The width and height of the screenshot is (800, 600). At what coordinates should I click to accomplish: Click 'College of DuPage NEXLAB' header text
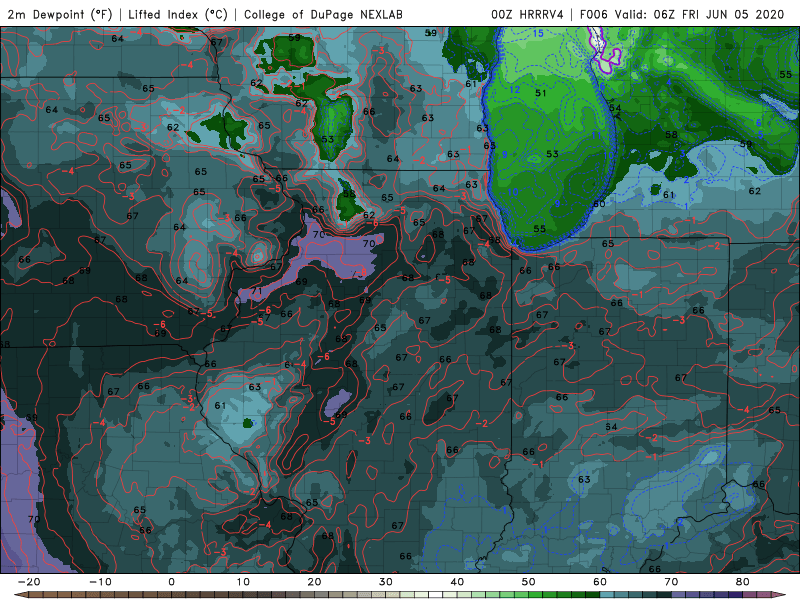(x=323, y=14)
